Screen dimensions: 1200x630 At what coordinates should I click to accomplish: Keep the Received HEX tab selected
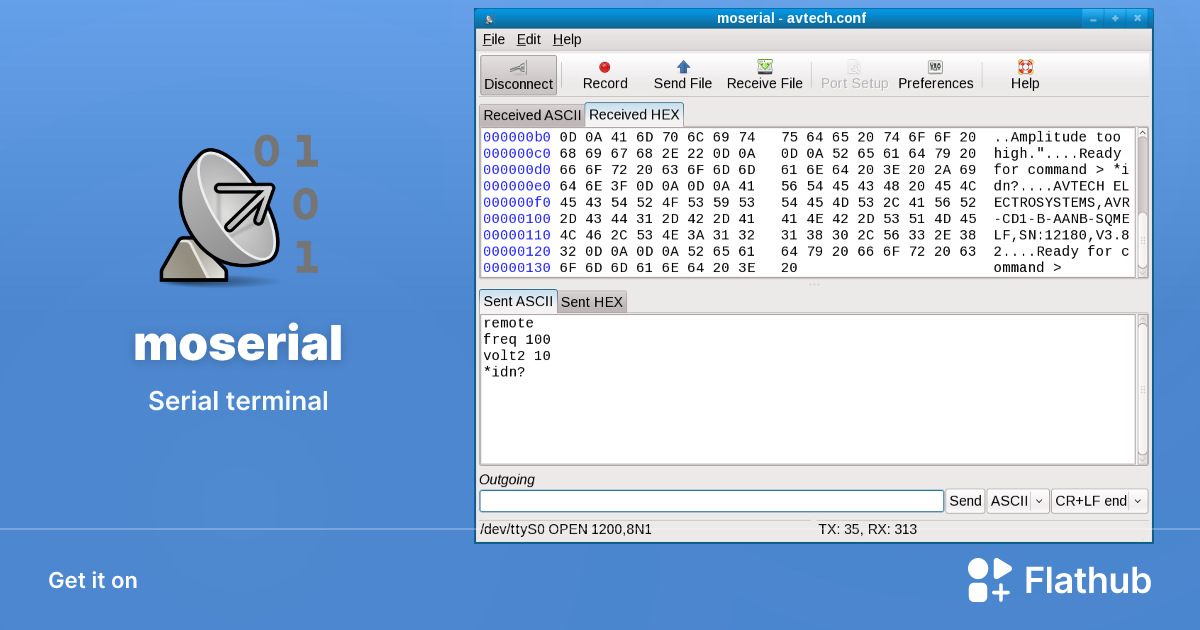pos(633,114)
